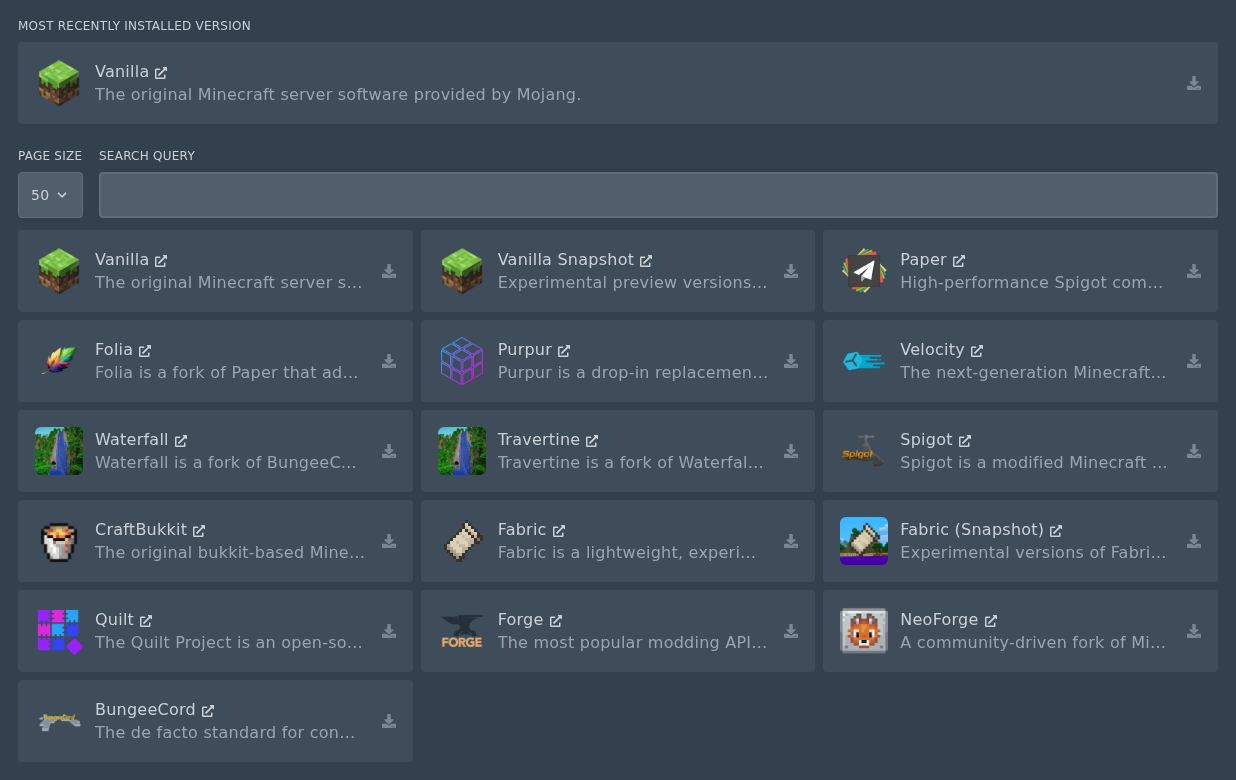
Task: Select the Velocity title text
Action: click(932, 350)
